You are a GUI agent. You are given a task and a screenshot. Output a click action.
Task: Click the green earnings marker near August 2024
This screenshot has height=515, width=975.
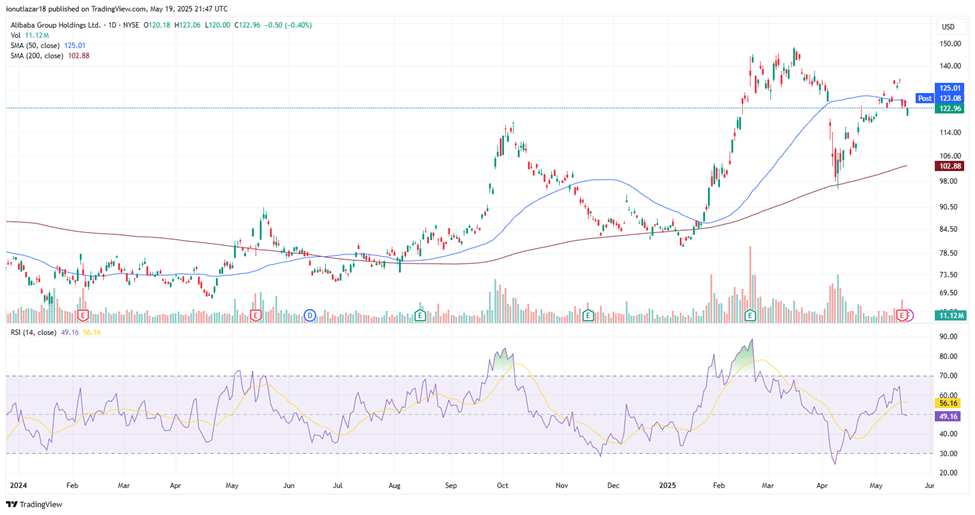420,315
